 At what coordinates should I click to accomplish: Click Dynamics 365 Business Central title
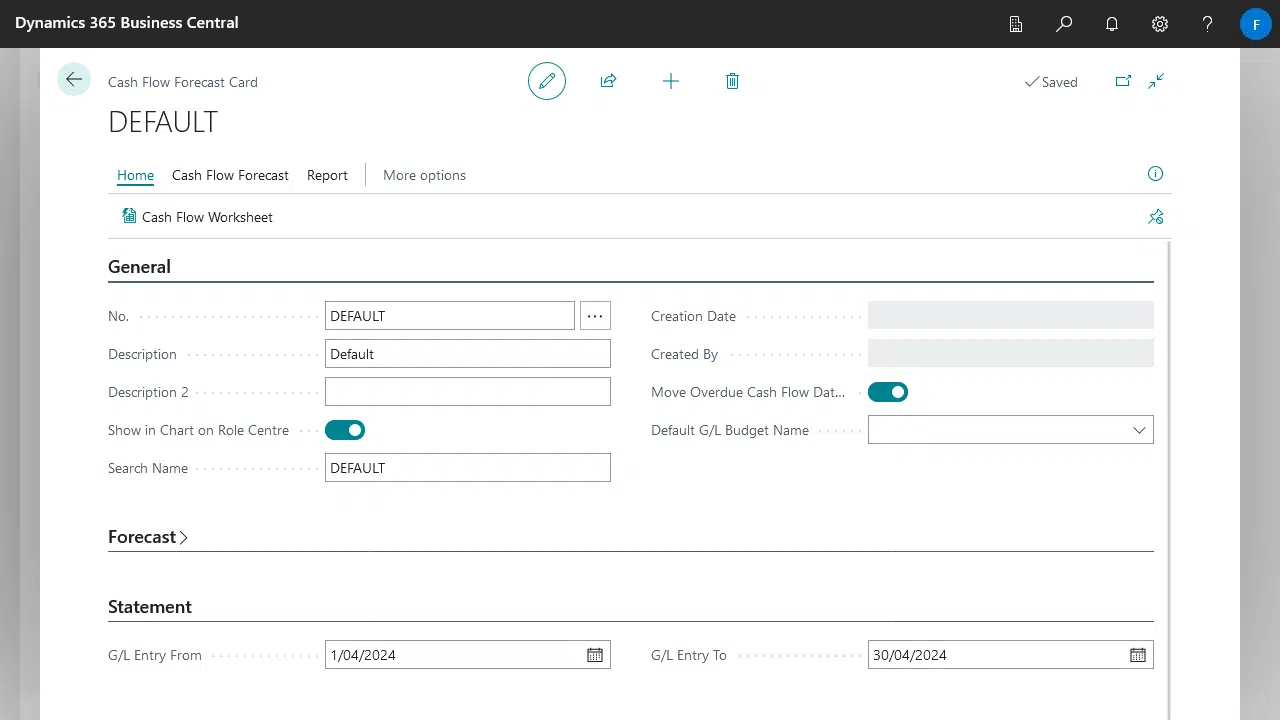click(127, 23)
